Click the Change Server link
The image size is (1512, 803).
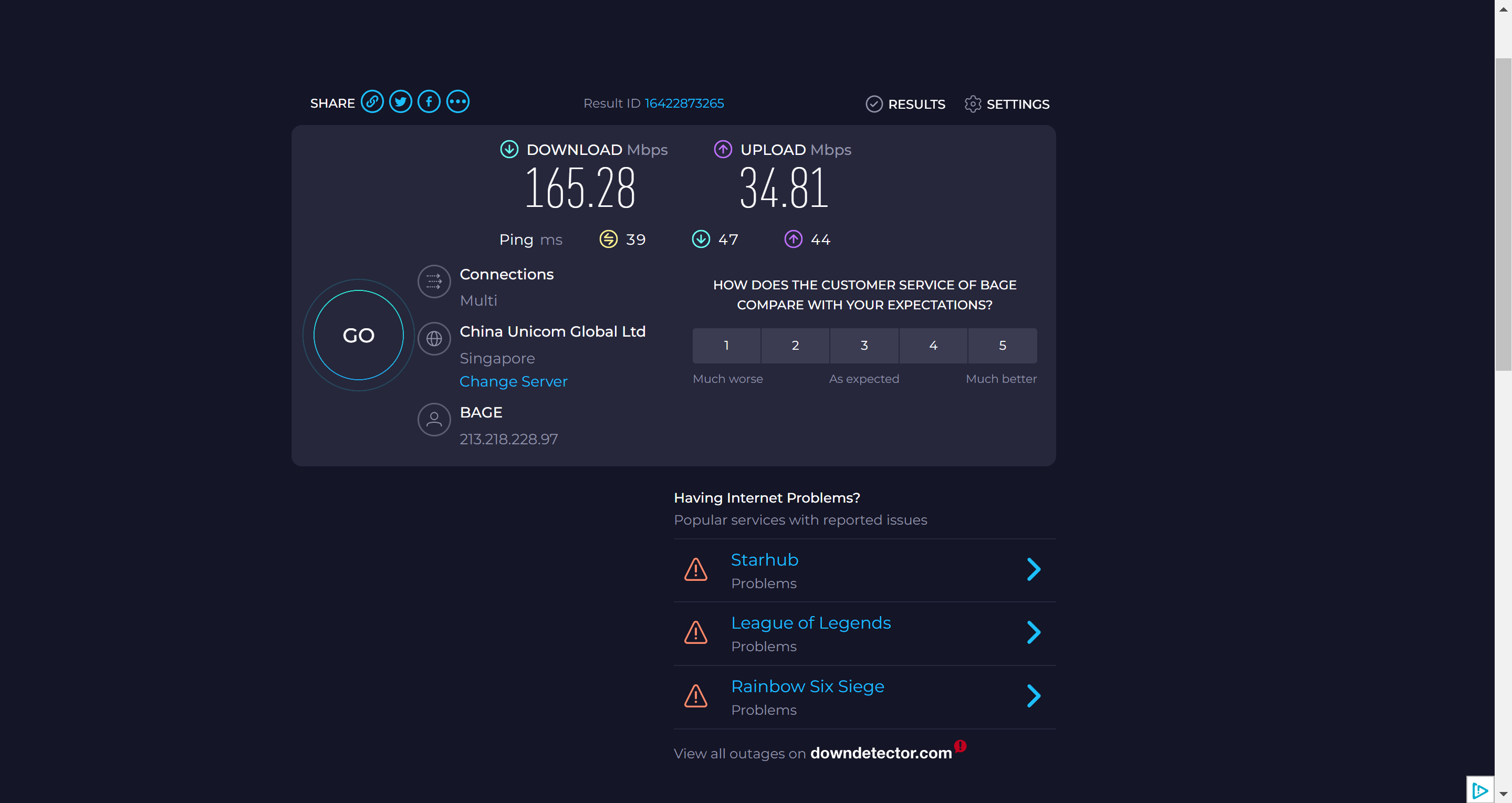(513, 381)
